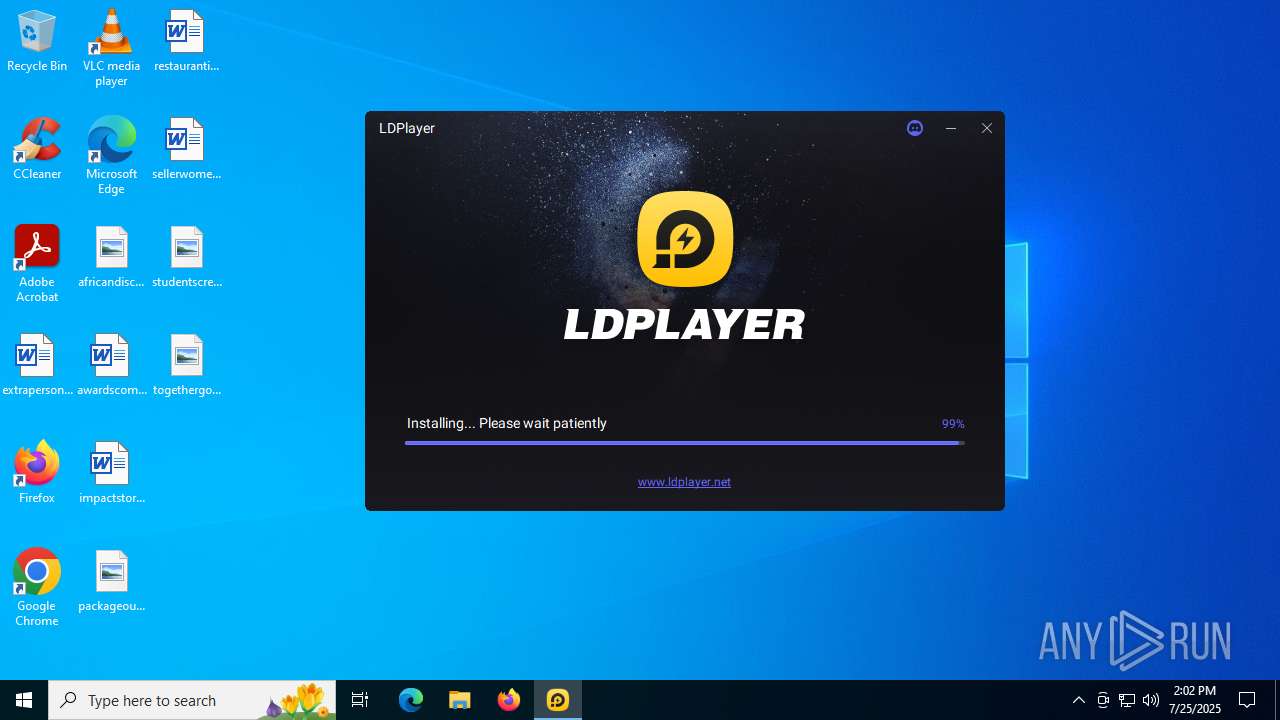Open Task View from the taskbar
Image resolution: width=1280 pixels, height=720 pixels.
click(360, 700)
